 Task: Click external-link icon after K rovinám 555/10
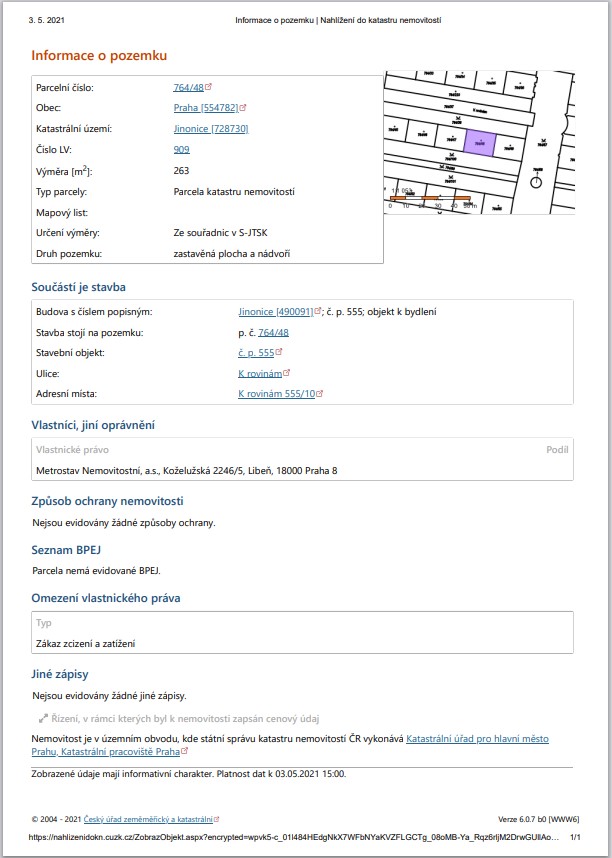click(x=319, y=394)
